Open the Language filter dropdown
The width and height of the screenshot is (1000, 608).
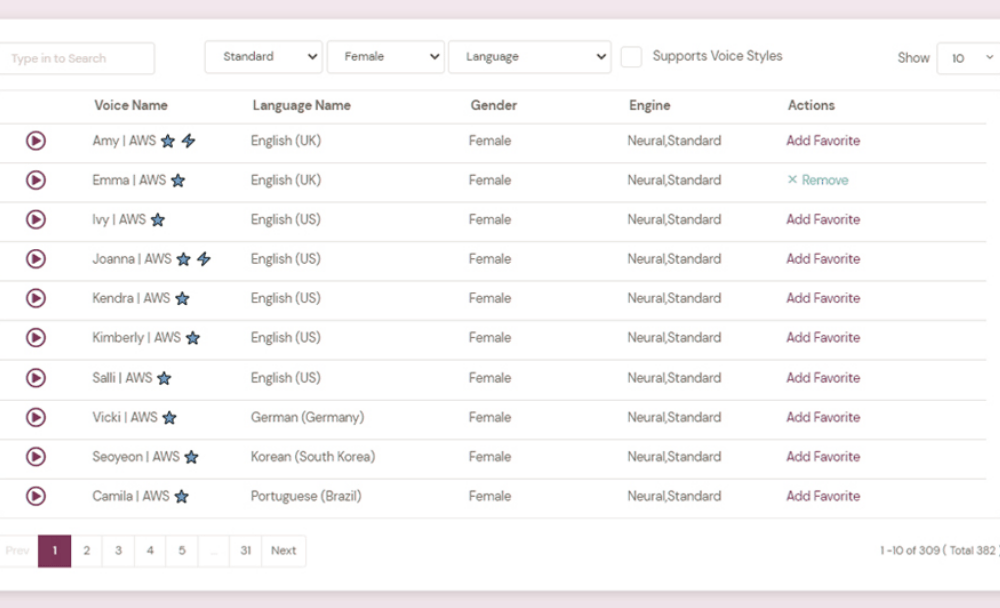pyautogui.click(x=529, y=57)
